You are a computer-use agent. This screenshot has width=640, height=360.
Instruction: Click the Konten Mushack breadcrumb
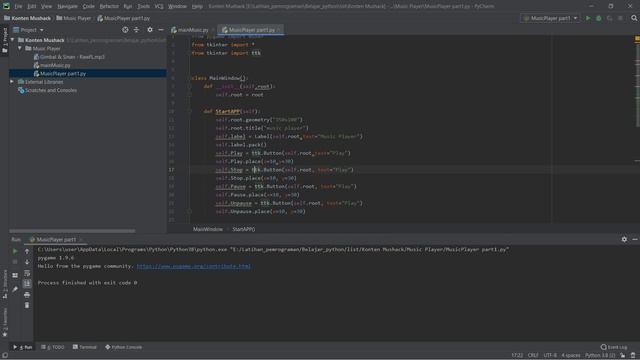click(27, 18)
